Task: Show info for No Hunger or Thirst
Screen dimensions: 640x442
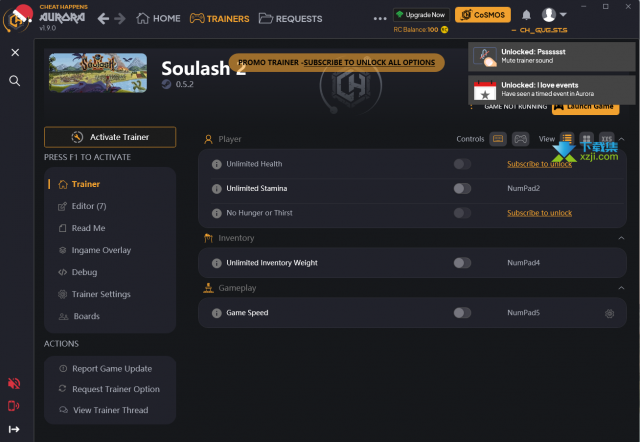Action: [x=217, y=213]
